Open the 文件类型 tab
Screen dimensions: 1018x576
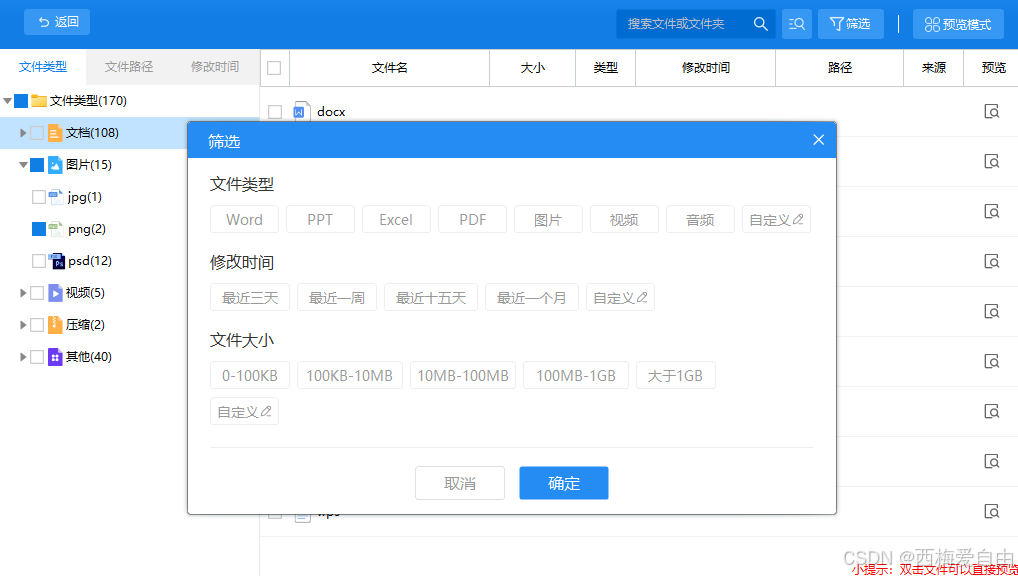[43, 66]
